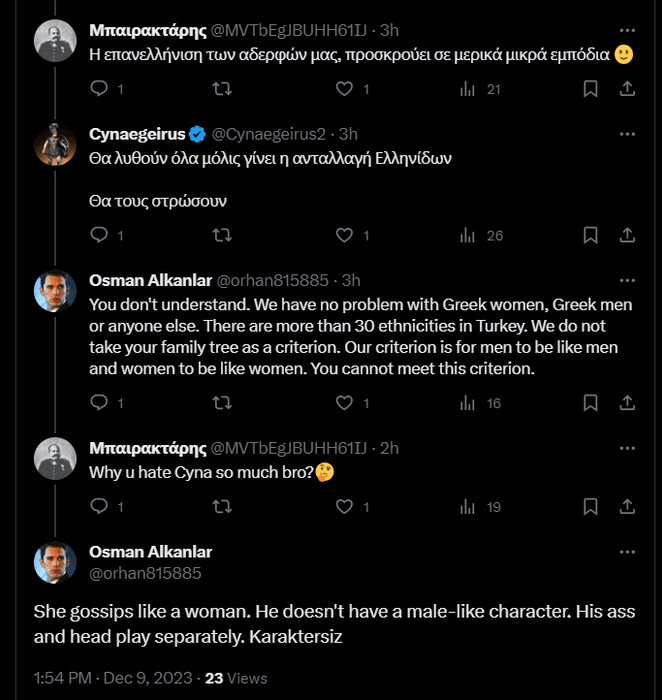Share Μπαιρακτάρης' first tweet
Viewport: 662px width, 700px height.
(x=627, y=89)
